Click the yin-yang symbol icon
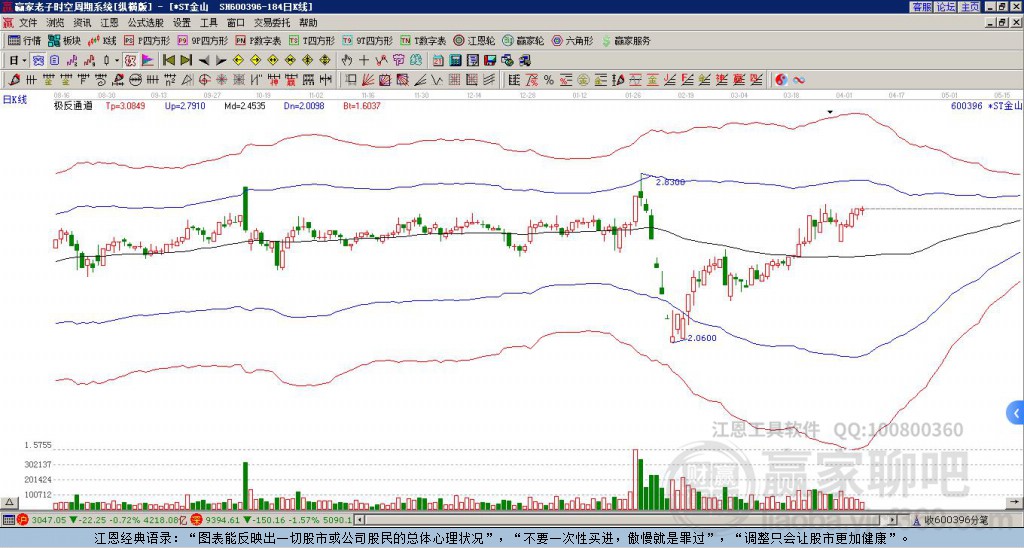 [x=781, y=80]
